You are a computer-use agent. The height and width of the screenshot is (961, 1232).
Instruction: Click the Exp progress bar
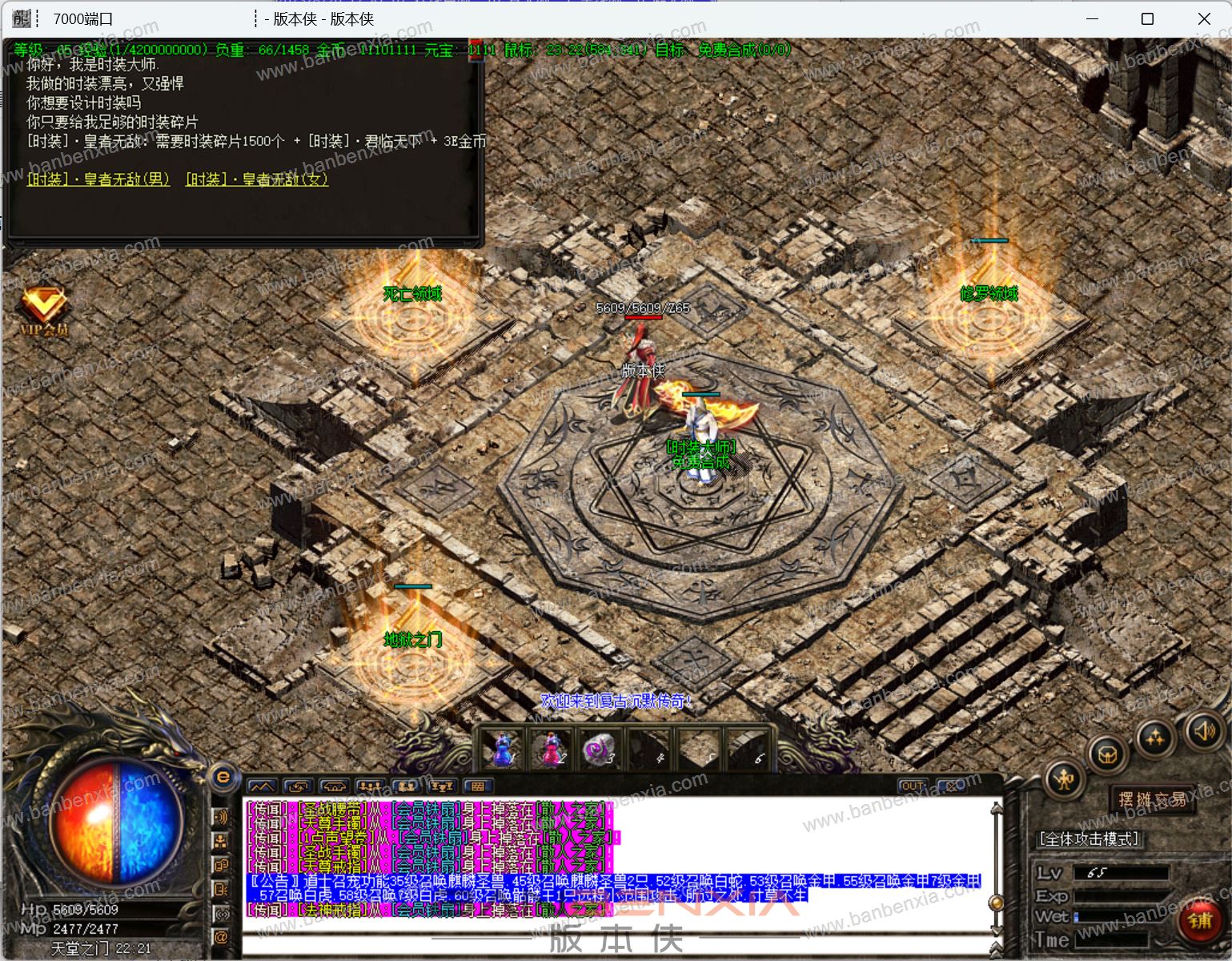coord(1122,895)
